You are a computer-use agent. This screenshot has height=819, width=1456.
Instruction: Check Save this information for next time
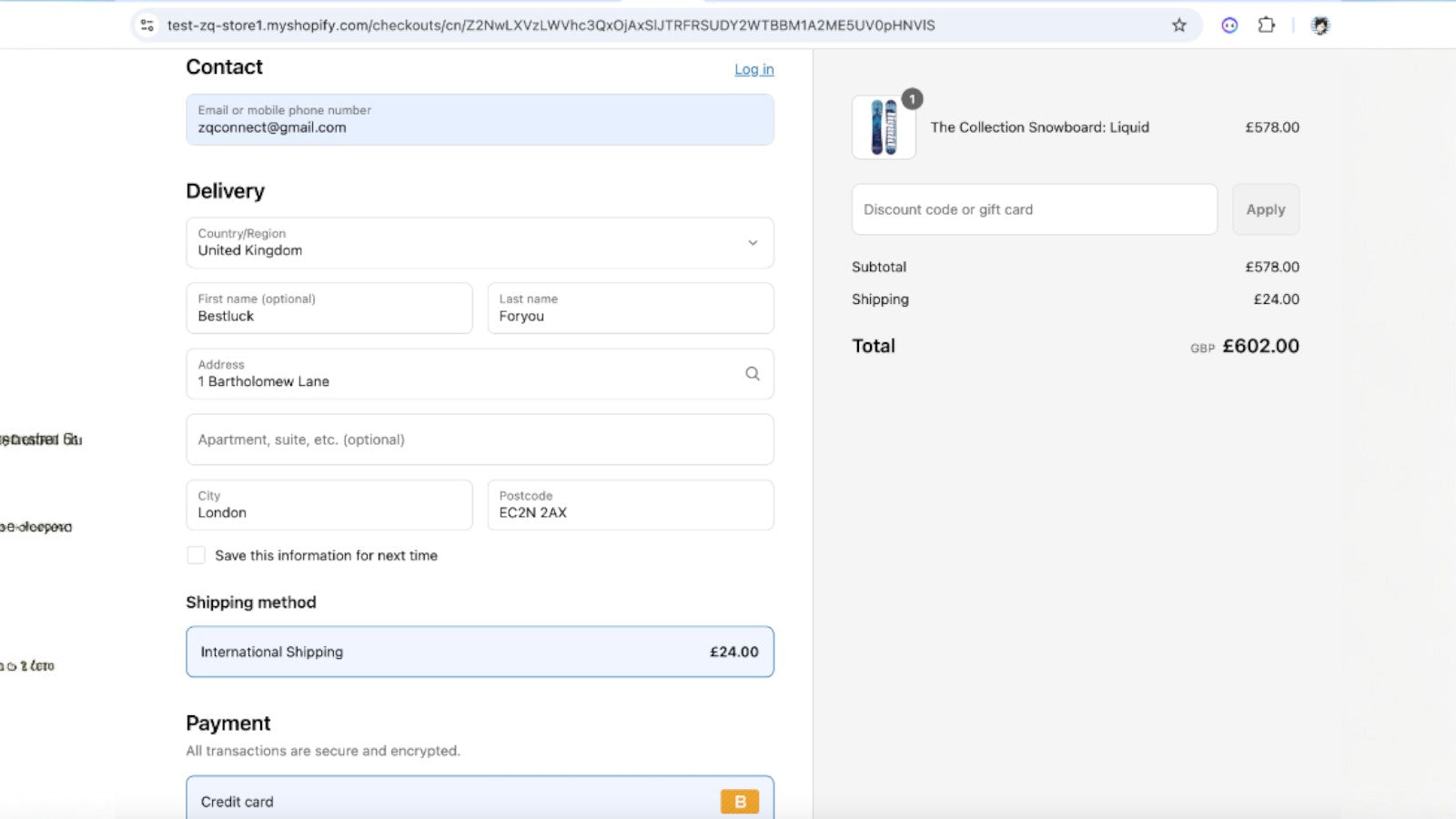pos(196,554)
